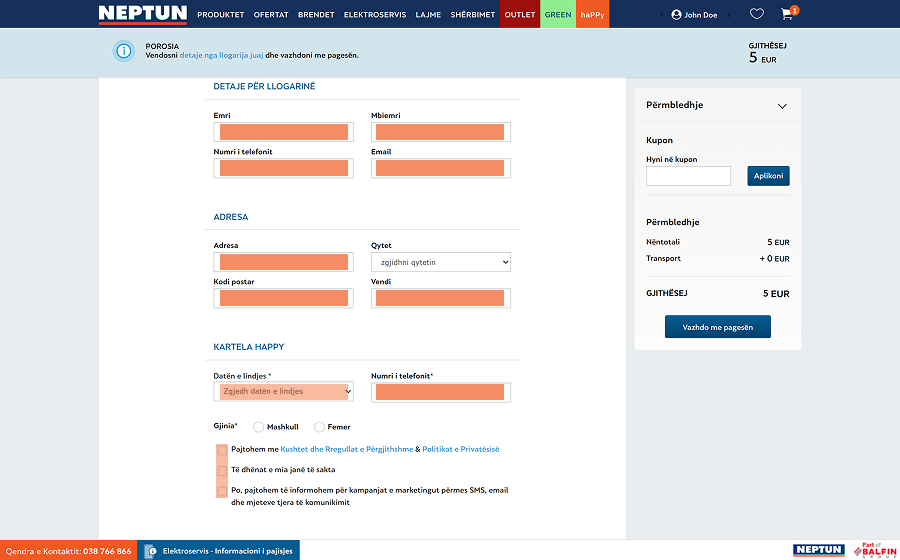Go to the OUTLET tab
The image size is (900, 560).
[x=520, y=15]
